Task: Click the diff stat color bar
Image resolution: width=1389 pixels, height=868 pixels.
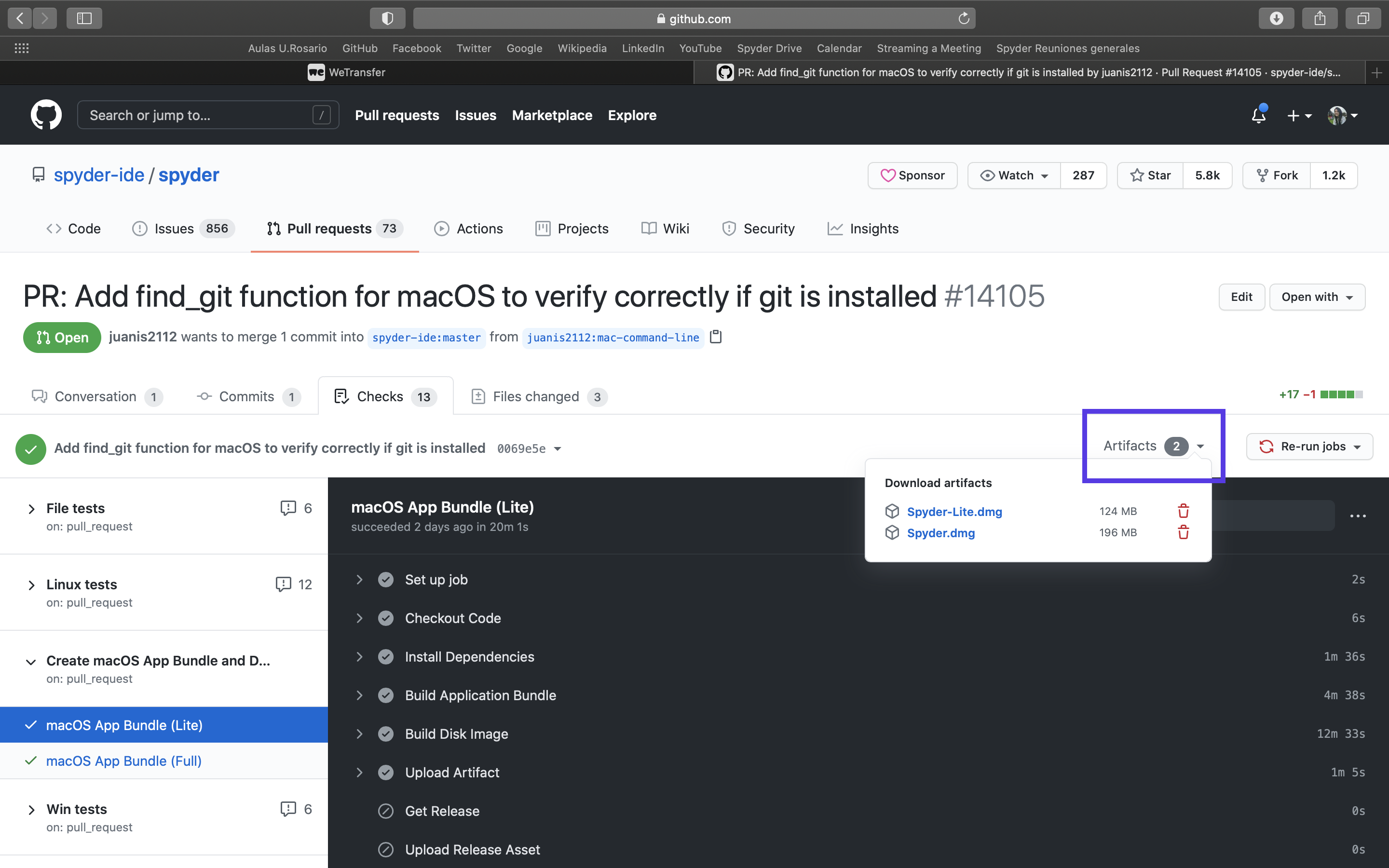Action: (1341, 394)
